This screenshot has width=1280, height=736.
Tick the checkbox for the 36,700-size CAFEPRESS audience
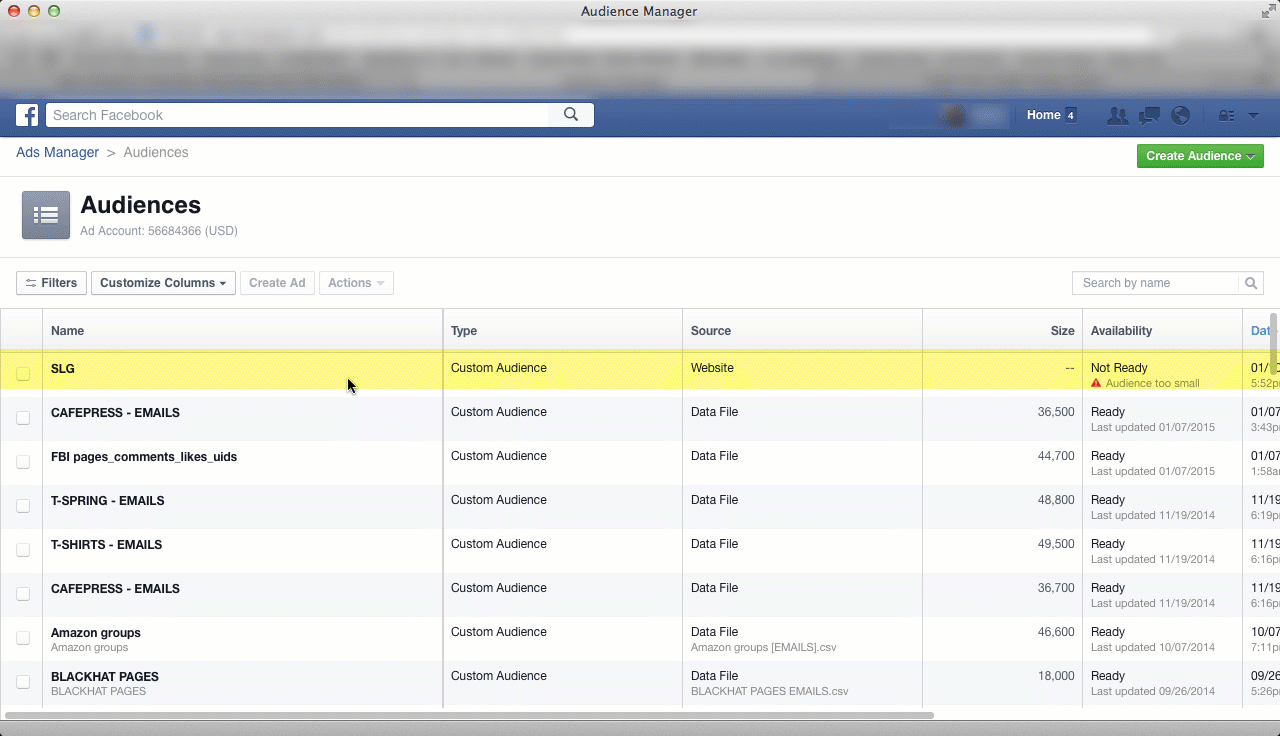pyautogui.click(x=23, y=594)
